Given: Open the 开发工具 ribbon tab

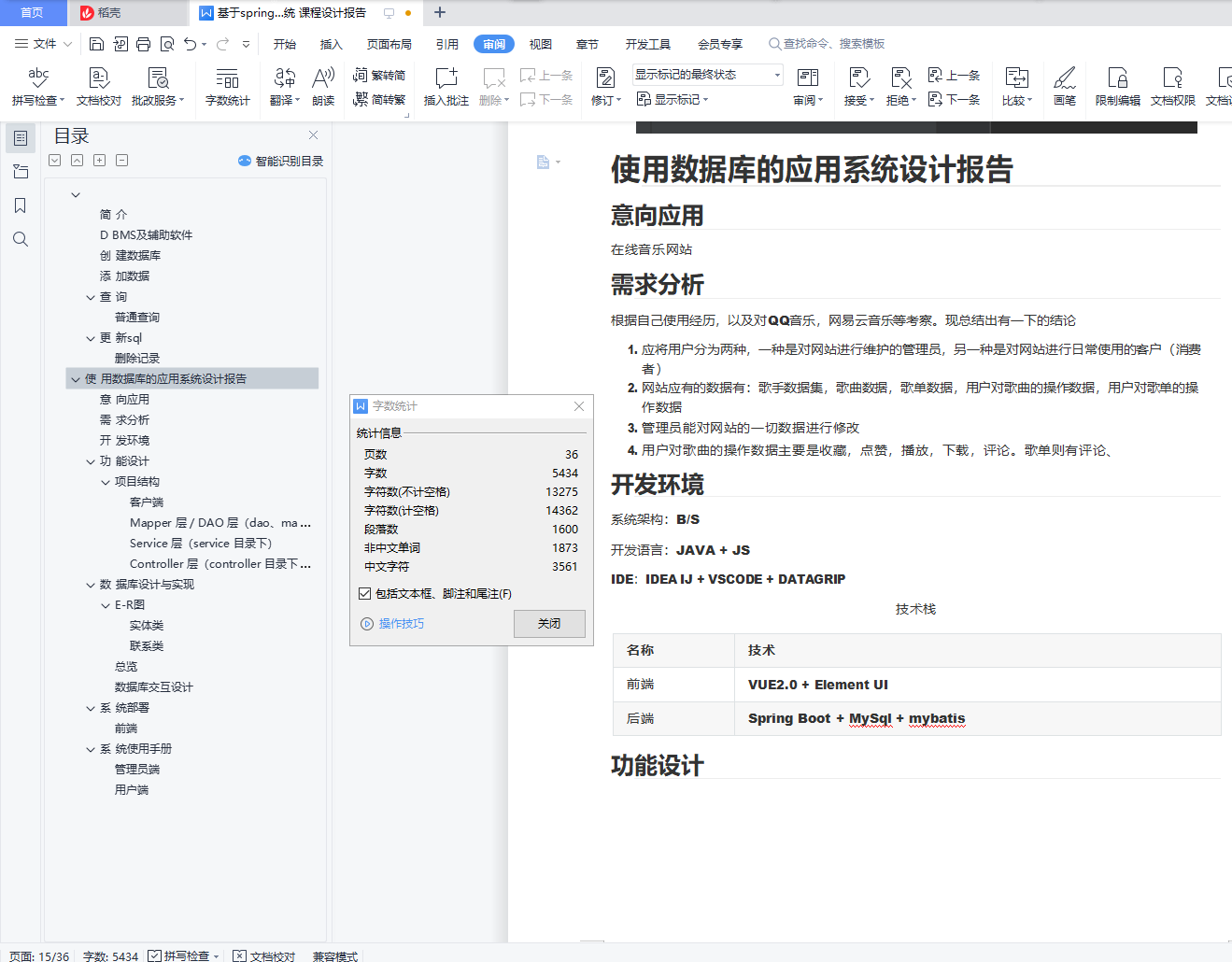Looking at the screenshot, I should coord(648,44).
